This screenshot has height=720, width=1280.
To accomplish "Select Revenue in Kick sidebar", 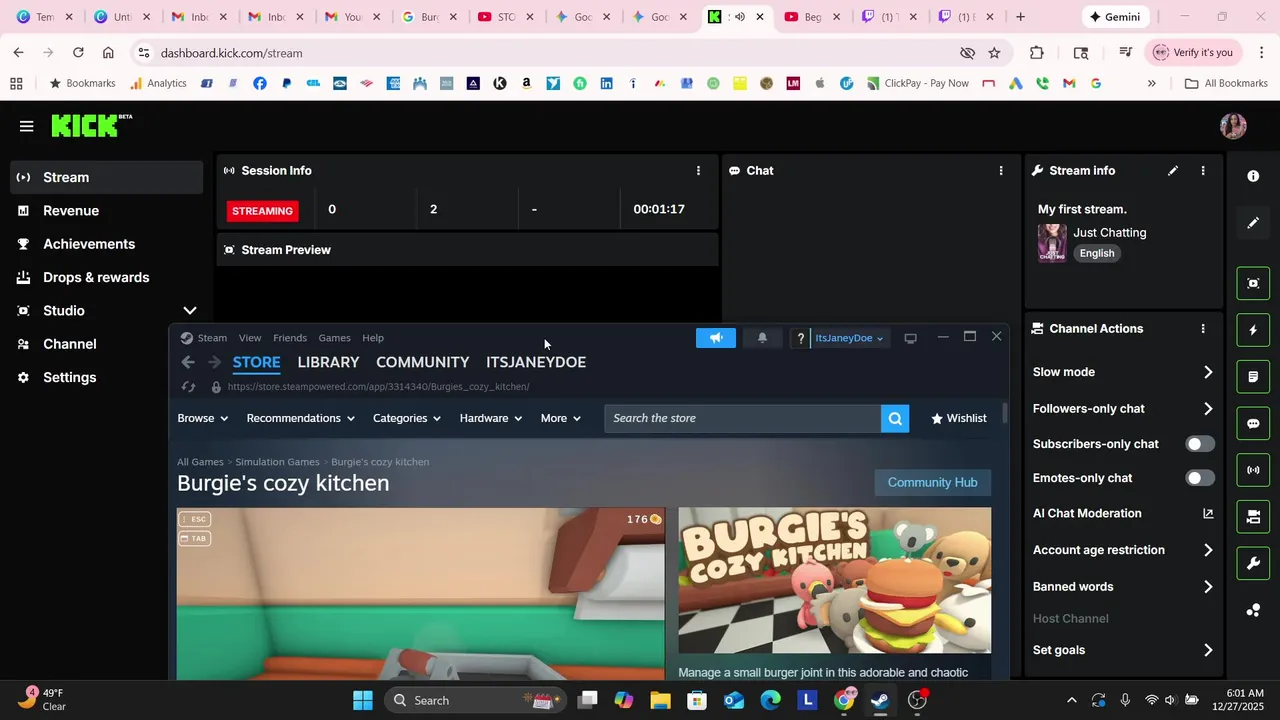I will click(x=71, y=211).
